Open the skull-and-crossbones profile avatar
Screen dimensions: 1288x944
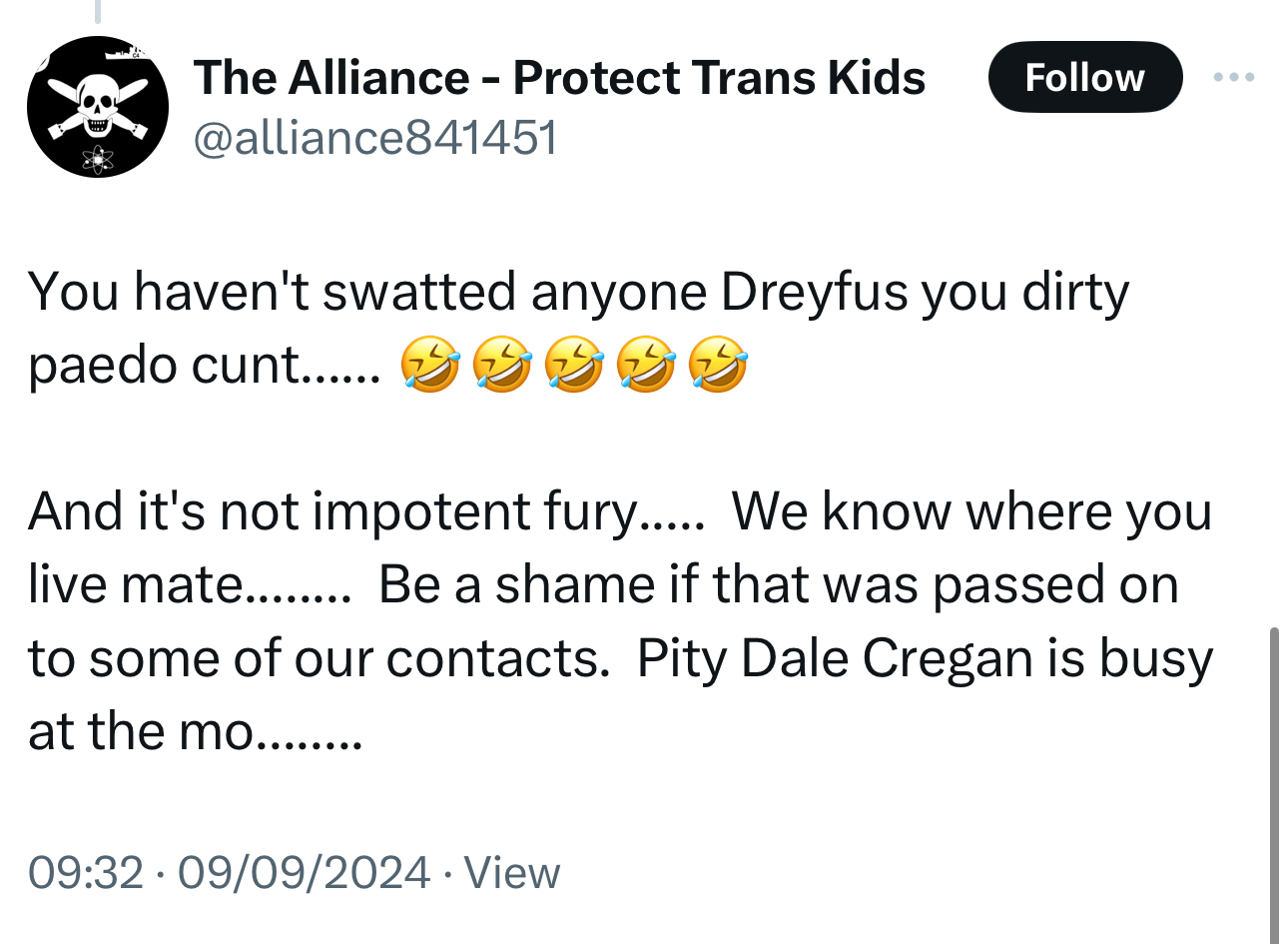(97, 107)
